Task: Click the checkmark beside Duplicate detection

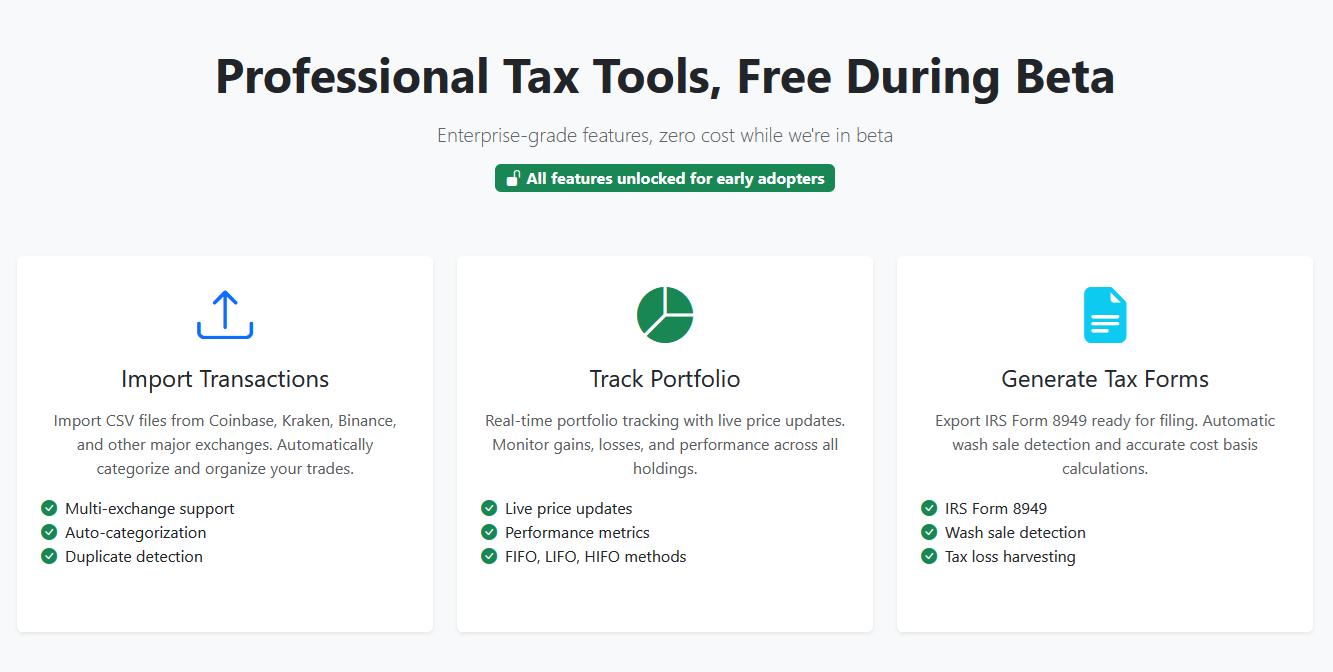Action: click(x=49, y=556)
